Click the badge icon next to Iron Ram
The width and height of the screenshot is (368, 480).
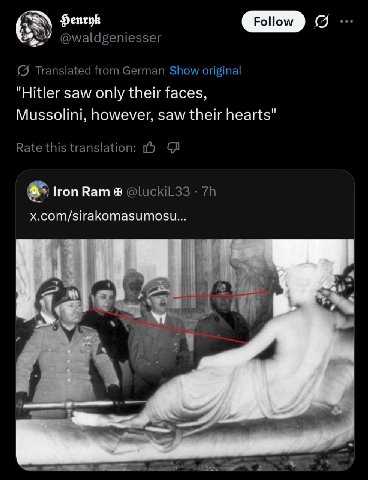tap(118, 192)
